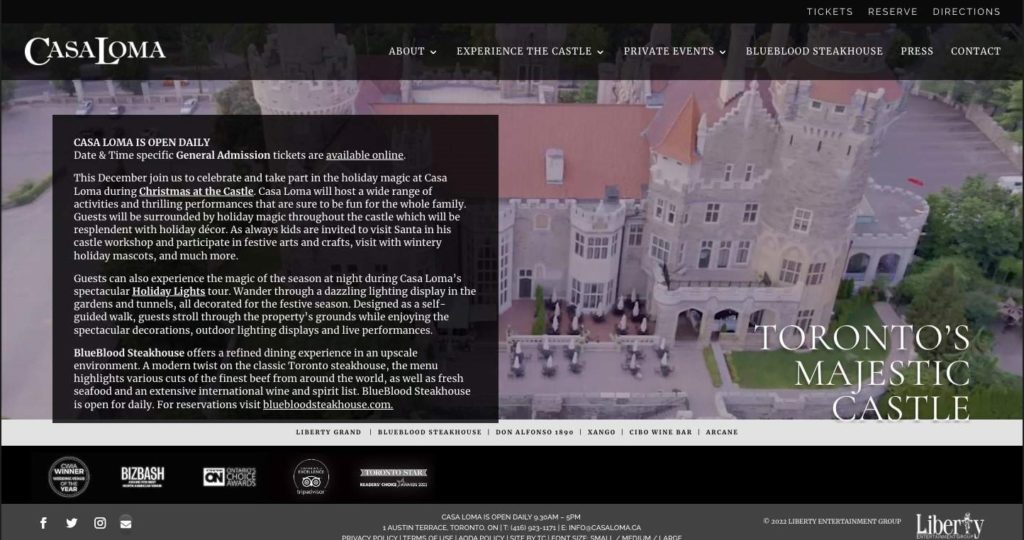Screen dimensions: 1024x540
Task: Open the Holiday Lights link
Action: [x=168, y=291]
